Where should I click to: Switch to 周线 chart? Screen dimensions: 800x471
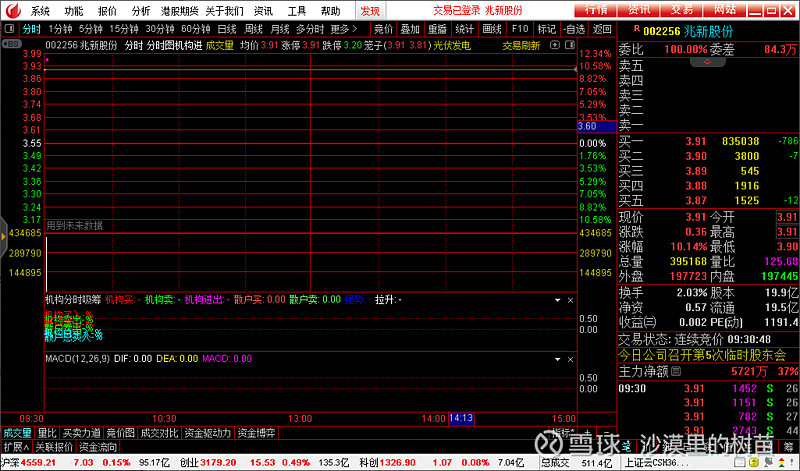tap(254, 29)
